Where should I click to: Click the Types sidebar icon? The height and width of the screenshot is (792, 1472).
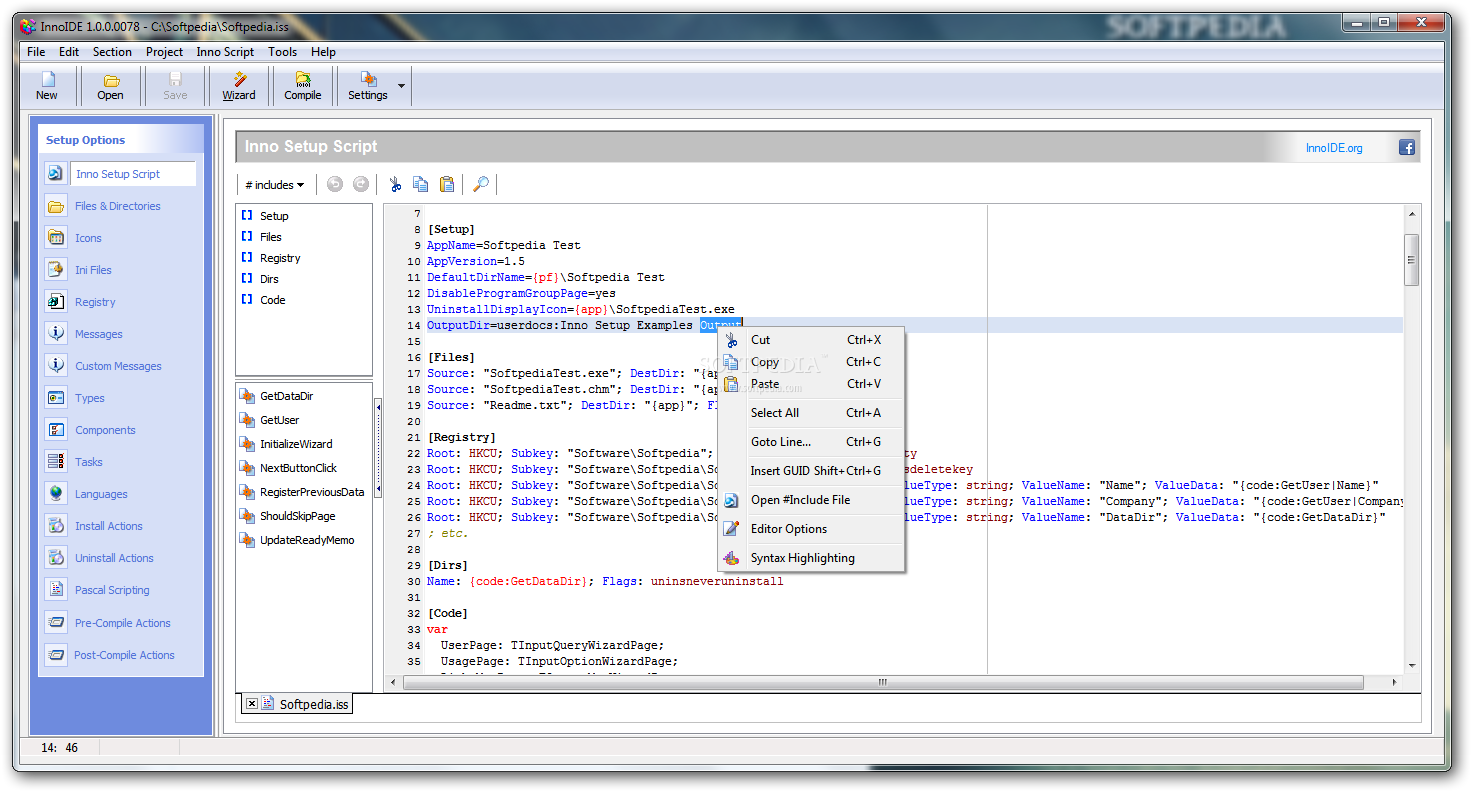tap(56, 397)
